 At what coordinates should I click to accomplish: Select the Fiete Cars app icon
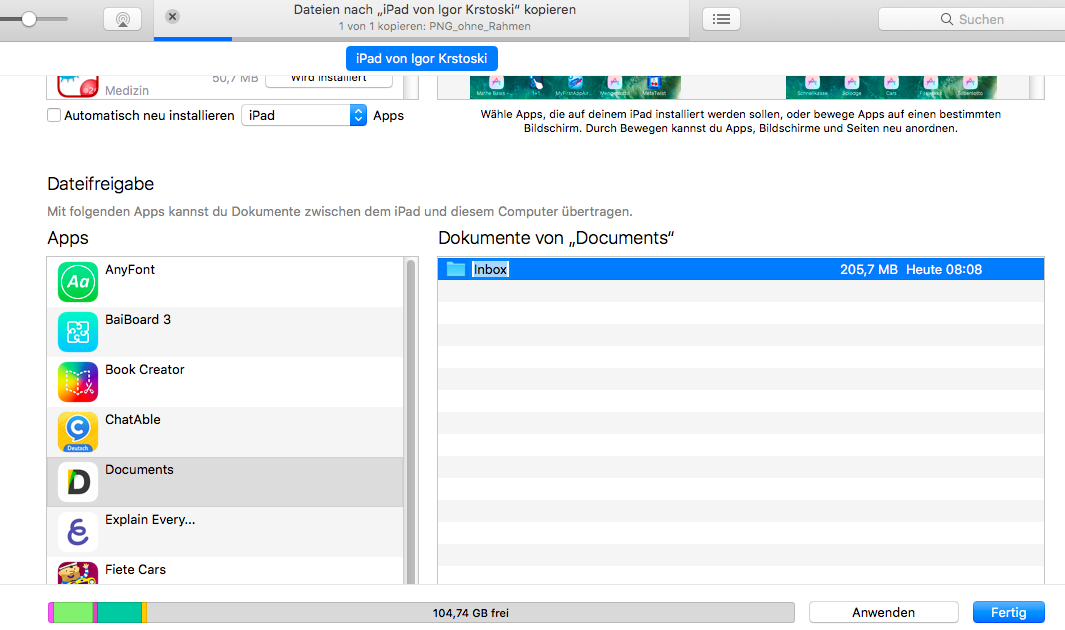pyautogui.click(x=78, y=574)
